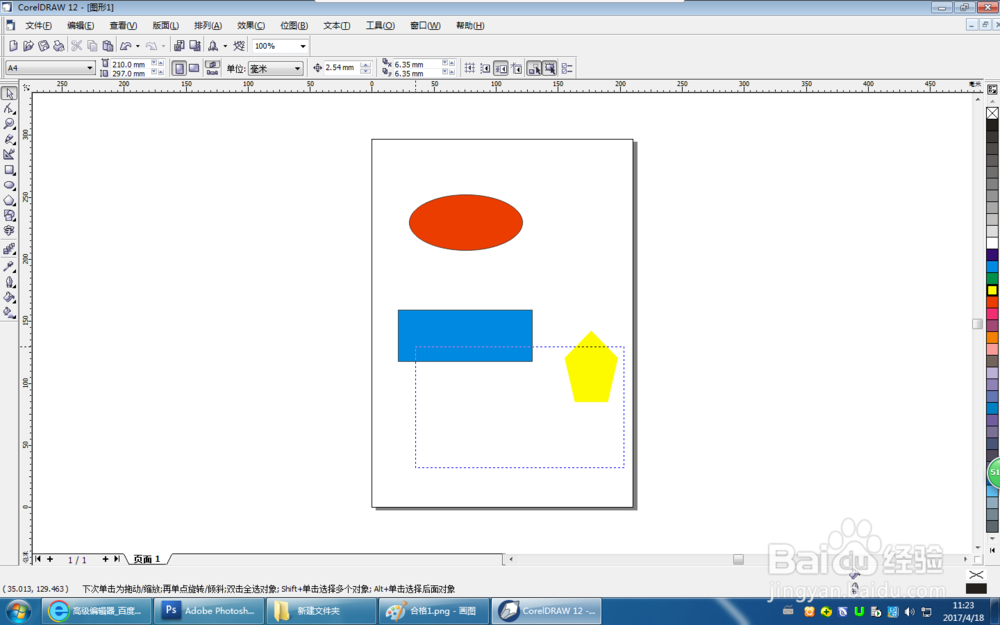Select the Eyedropper tool
1000x625 pixels.
click(9, 266)
